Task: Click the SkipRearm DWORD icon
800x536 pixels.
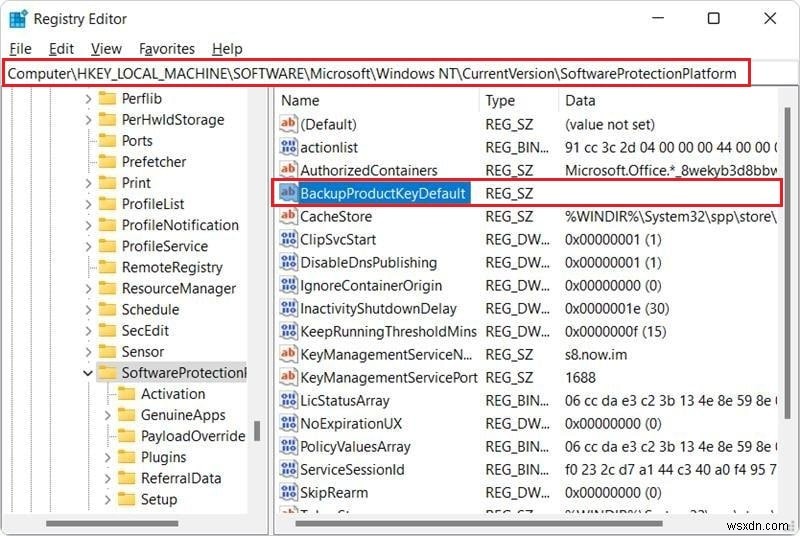Action: (288, 493)
